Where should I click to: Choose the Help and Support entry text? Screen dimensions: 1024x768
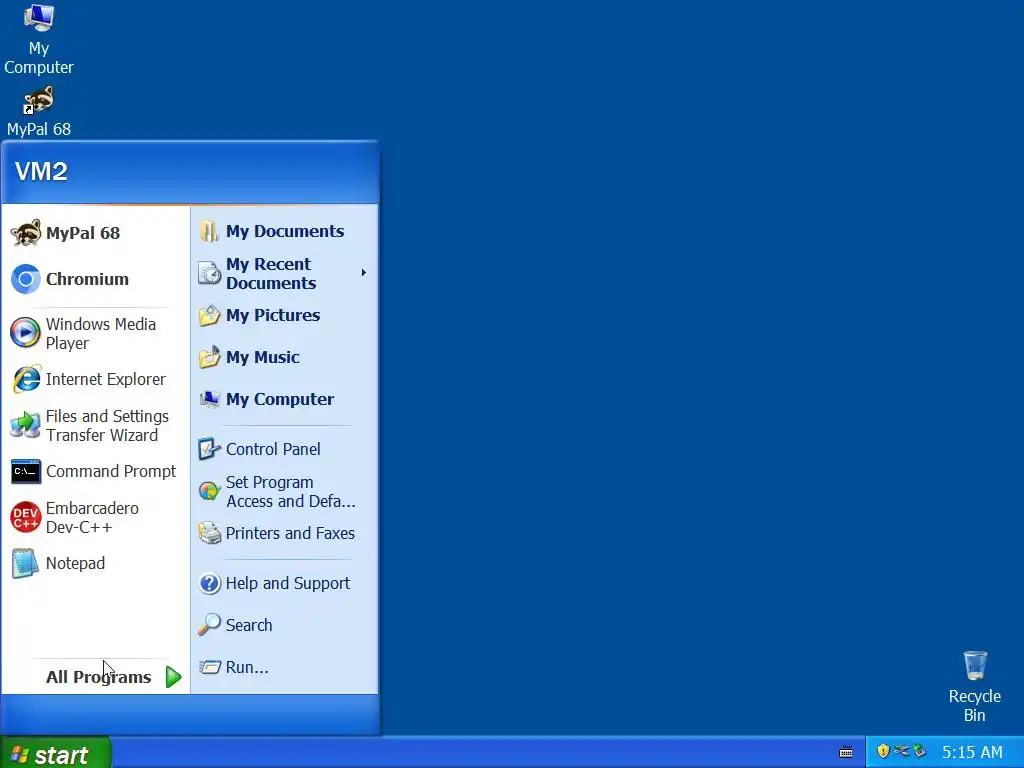288,583
